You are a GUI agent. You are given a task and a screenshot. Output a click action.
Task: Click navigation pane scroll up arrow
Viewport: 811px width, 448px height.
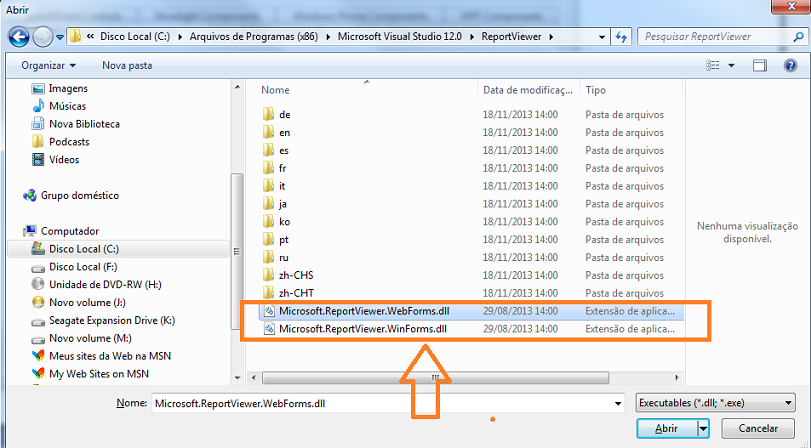pos(237,87)
